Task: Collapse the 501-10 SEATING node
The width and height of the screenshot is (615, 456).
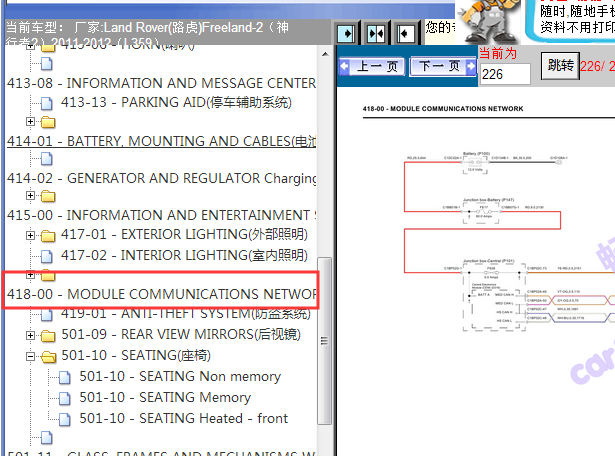Action: (30, 356)
